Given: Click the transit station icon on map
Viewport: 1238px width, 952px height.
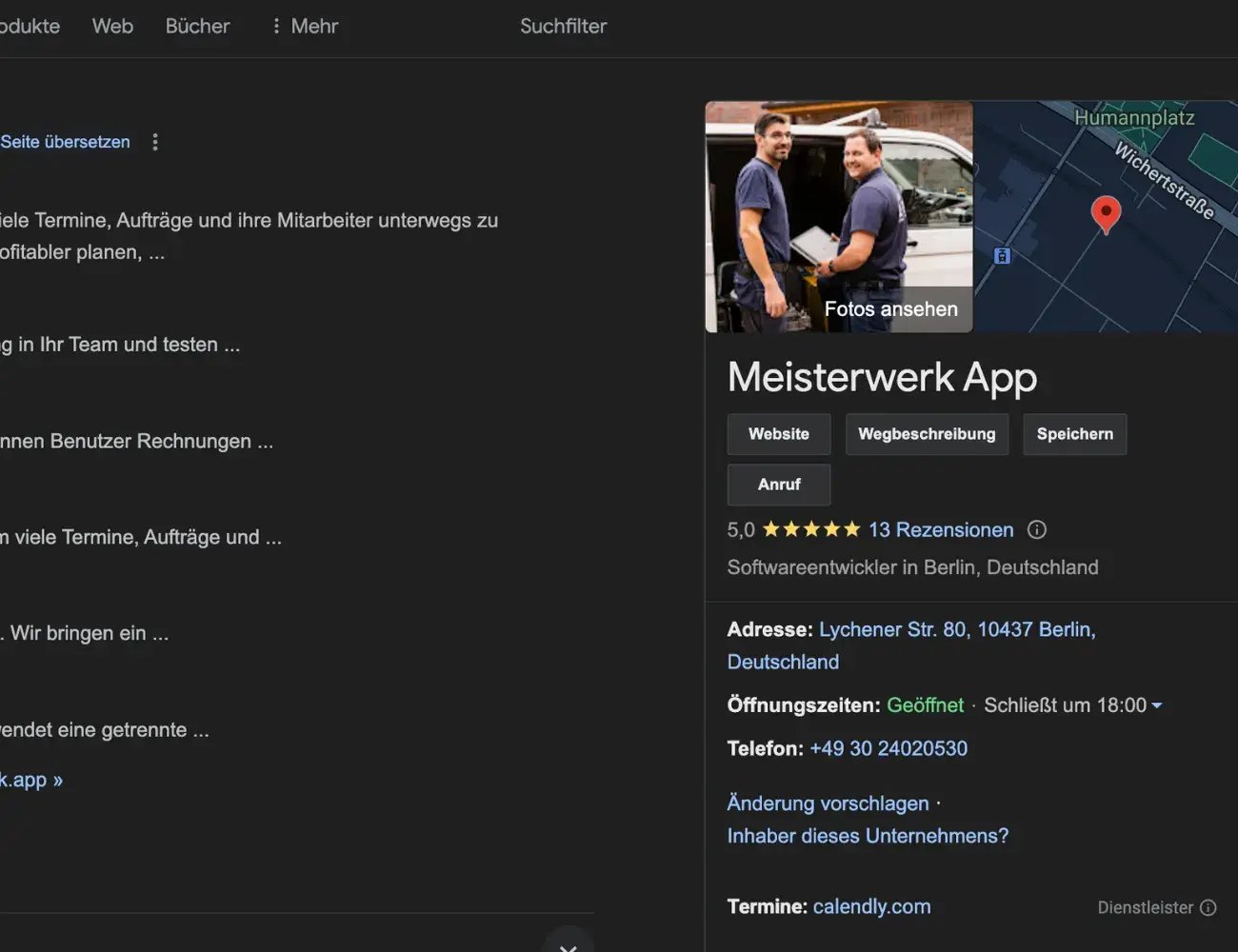Looking at the screenshot, I should pyautogui.click(x=1002, y=255).
